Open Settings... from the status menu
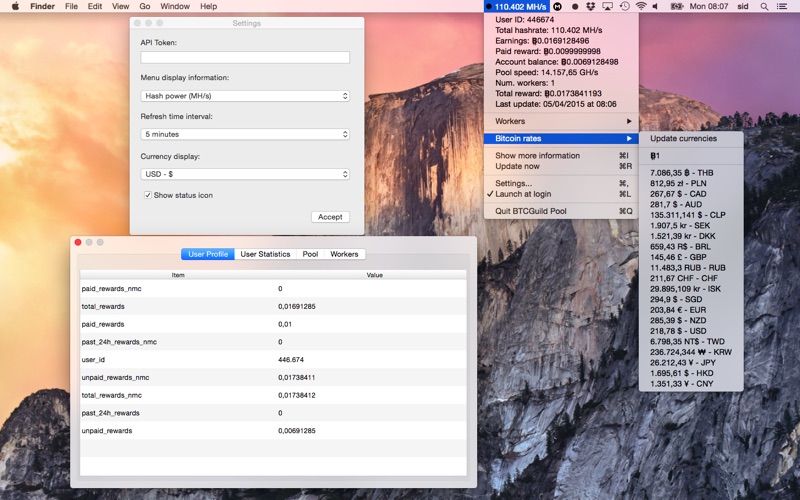 pos(561,183)
